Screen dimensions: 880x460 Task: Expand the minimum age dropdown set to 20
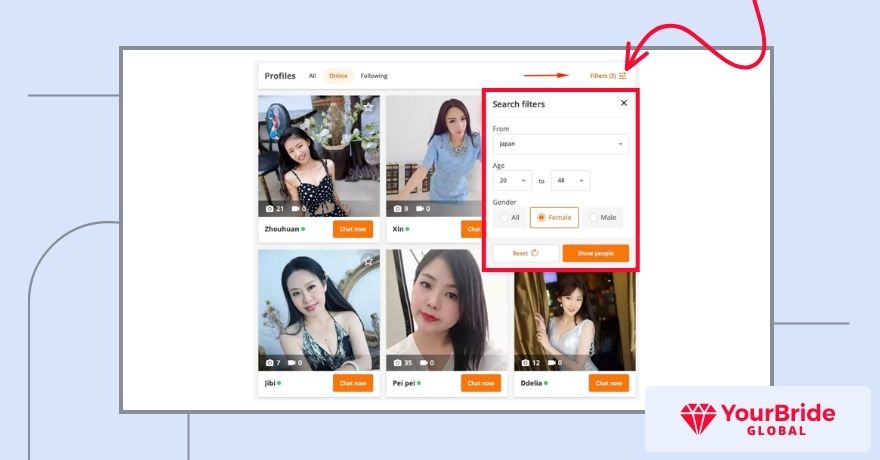512,181
